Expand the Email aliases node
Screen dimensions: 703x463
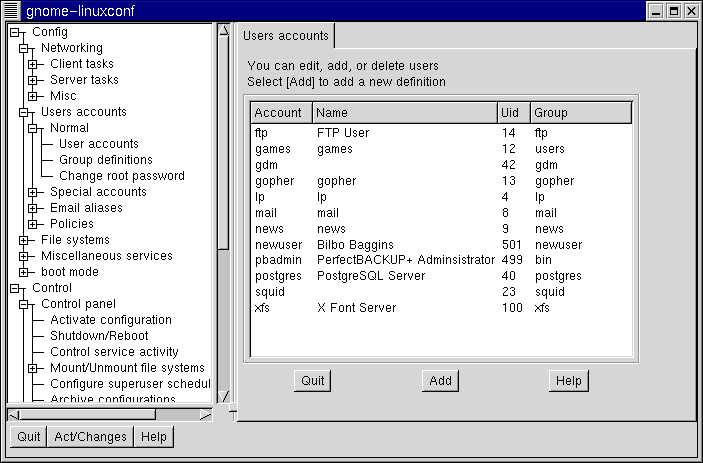click(x=32, y=208)
